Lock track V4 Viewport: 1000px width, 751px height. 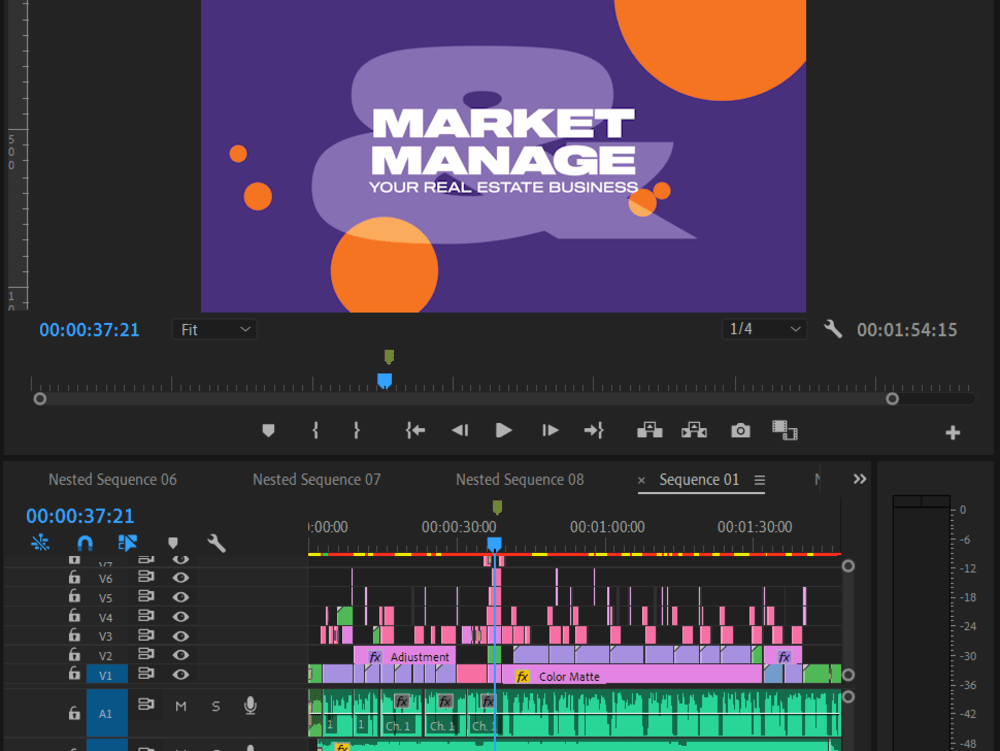coord(75,615)
